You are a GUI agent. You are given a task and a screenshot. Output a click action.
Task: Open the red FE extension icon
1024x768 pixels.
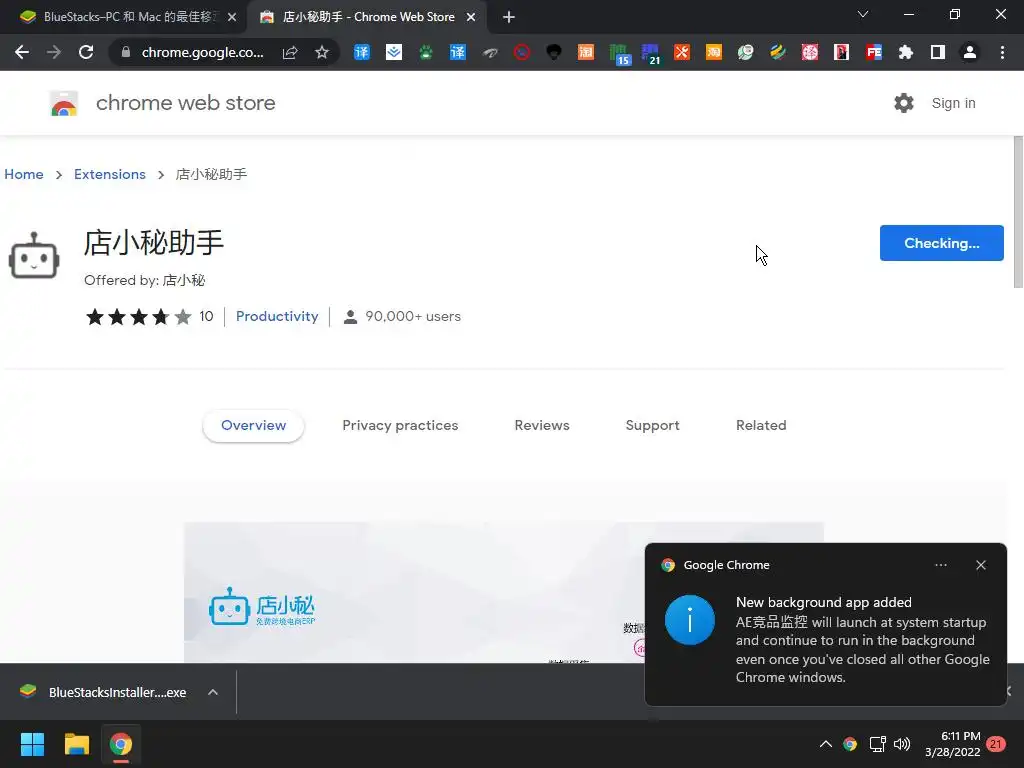click(874, 52)
